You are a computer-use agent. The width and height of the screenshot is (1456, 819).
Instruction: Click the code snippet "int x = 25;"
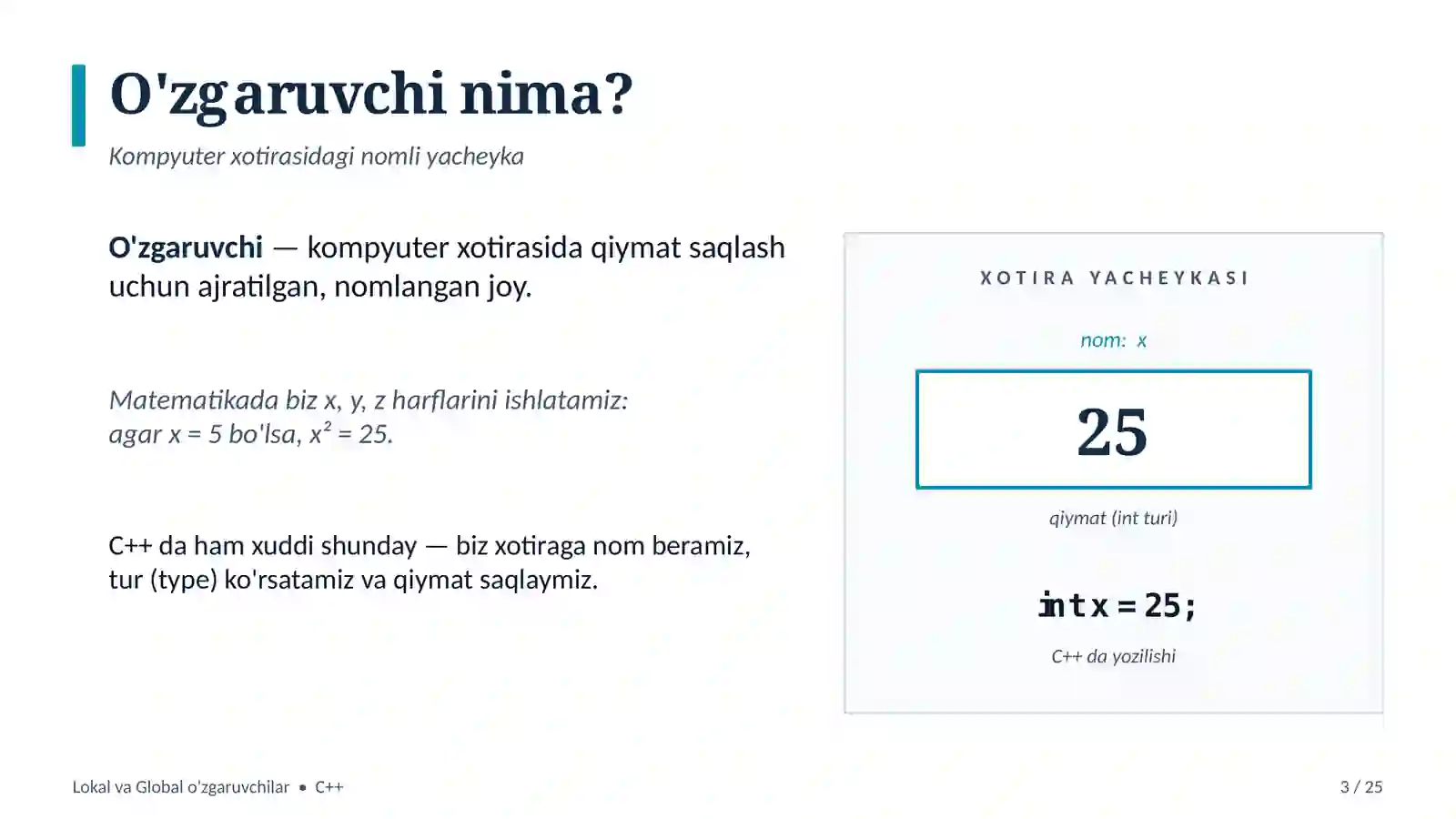[1117, 605]
